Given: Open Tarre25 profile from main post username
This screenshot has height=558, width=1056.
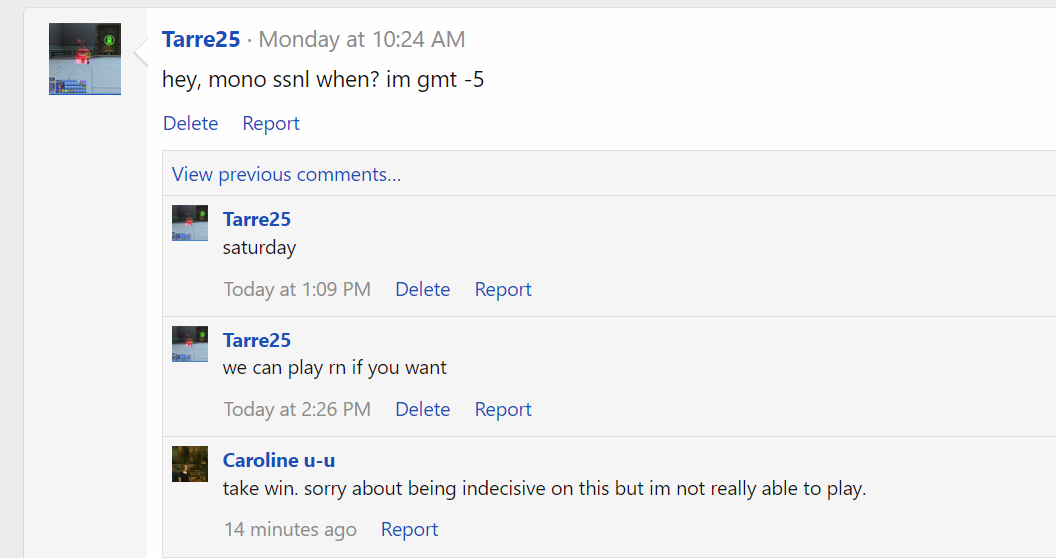Looking at the screenshot, I should coord(201,39).
